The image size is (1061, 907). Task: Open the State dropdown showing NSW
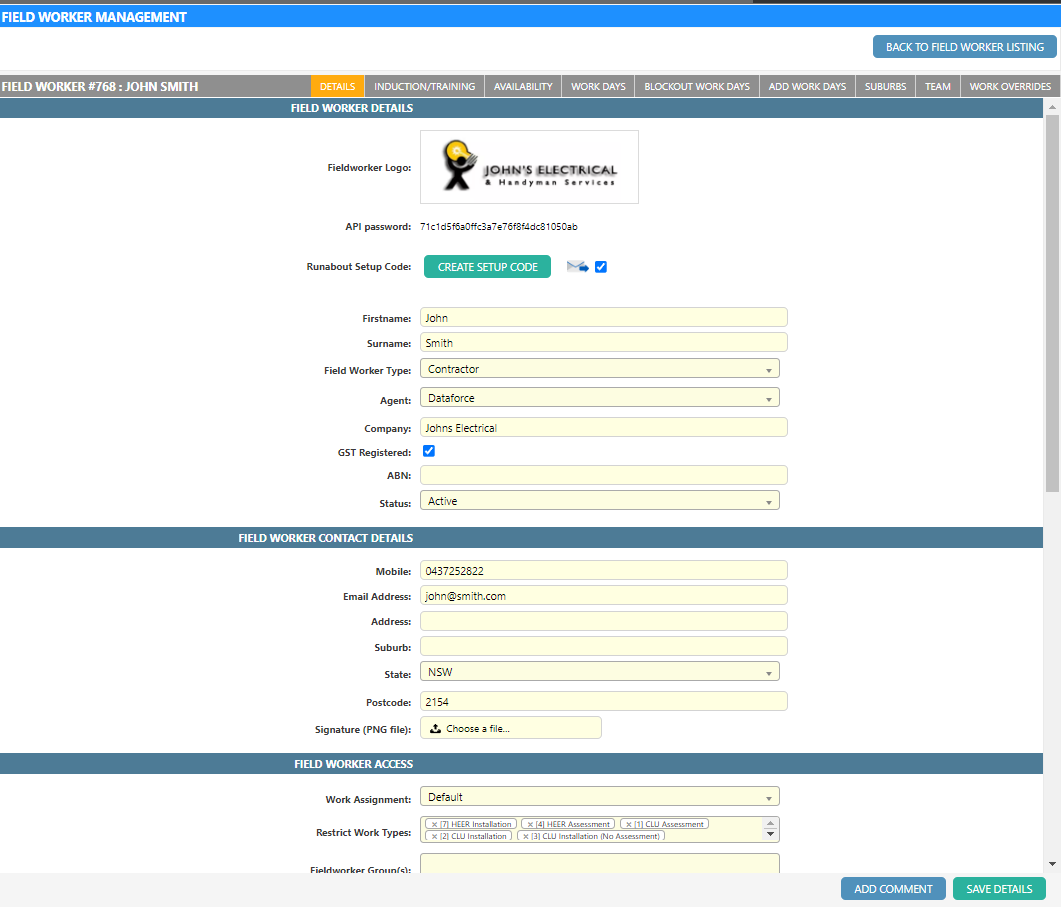599,672
